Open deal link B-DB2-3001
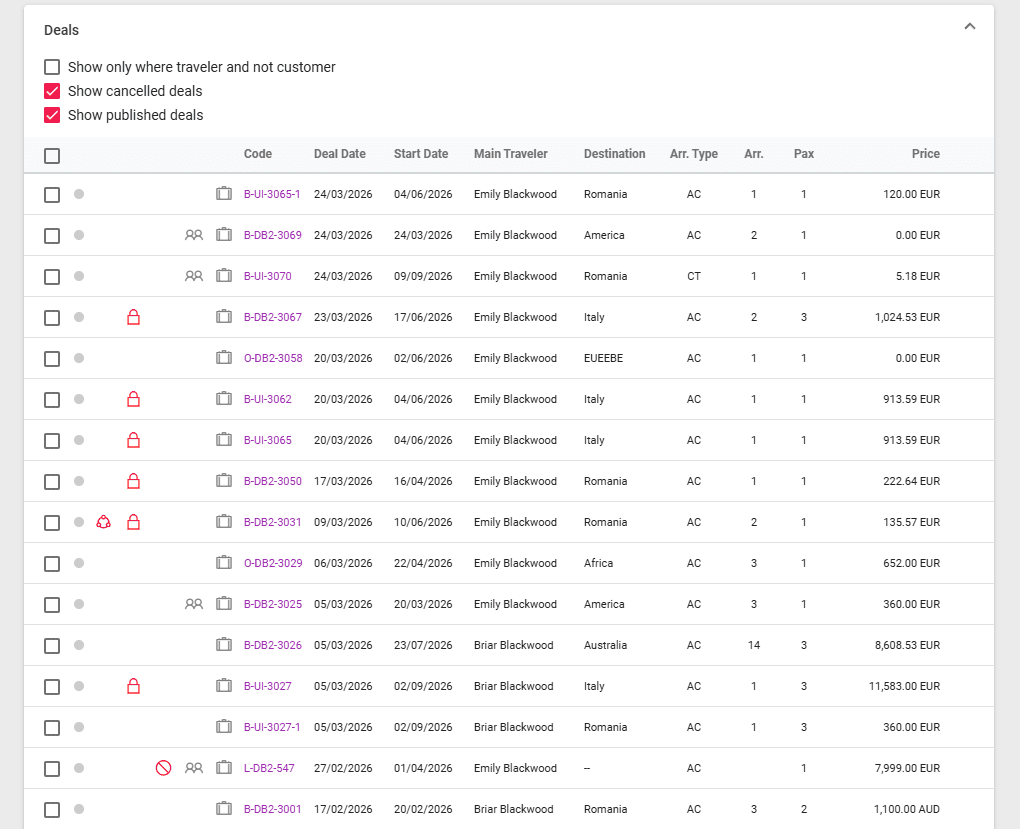This screenshot has width=1020, height=829. pos(272,809)
